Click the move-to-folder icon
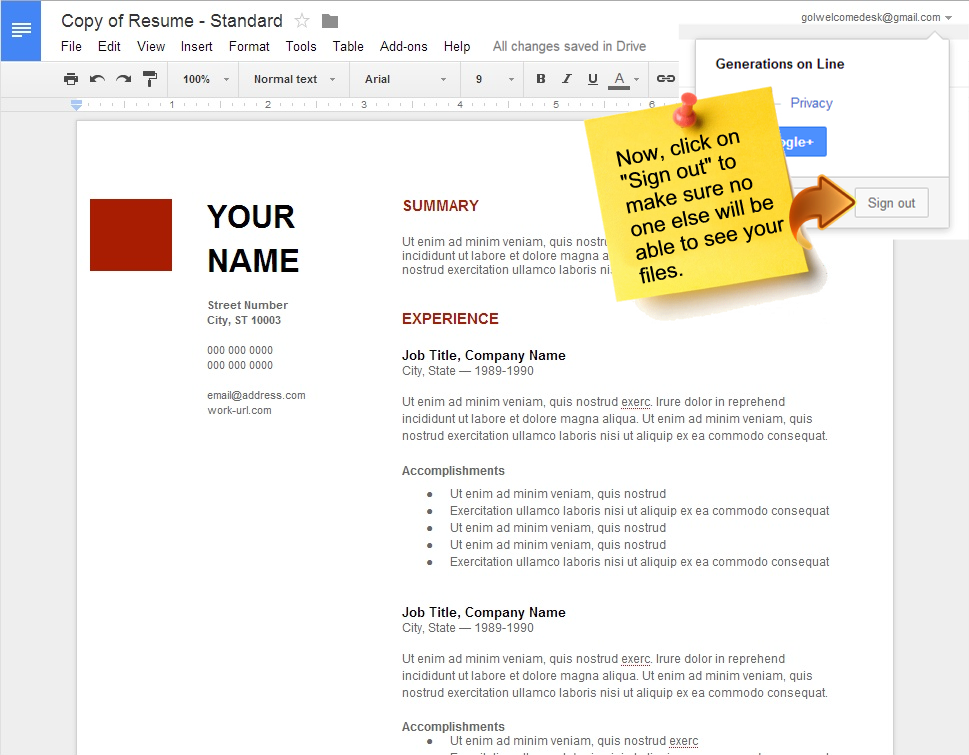The height and width of the screenshot is (755, 969). (x=330, y=21)
